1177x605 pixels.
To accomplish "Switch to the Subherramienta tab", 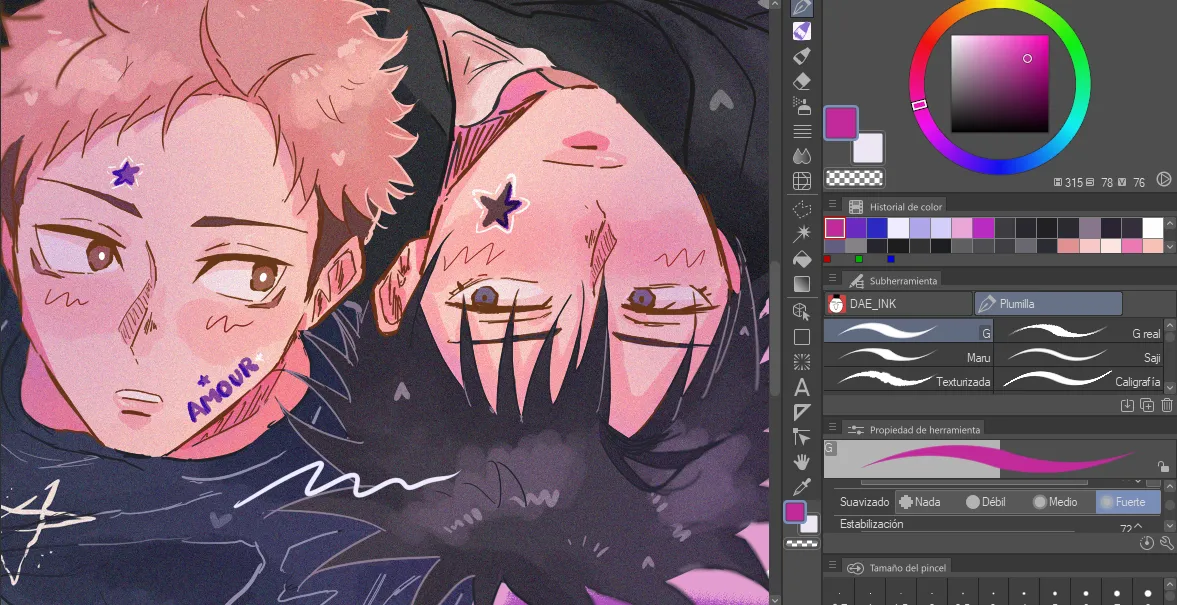I will tap(893, 281).
